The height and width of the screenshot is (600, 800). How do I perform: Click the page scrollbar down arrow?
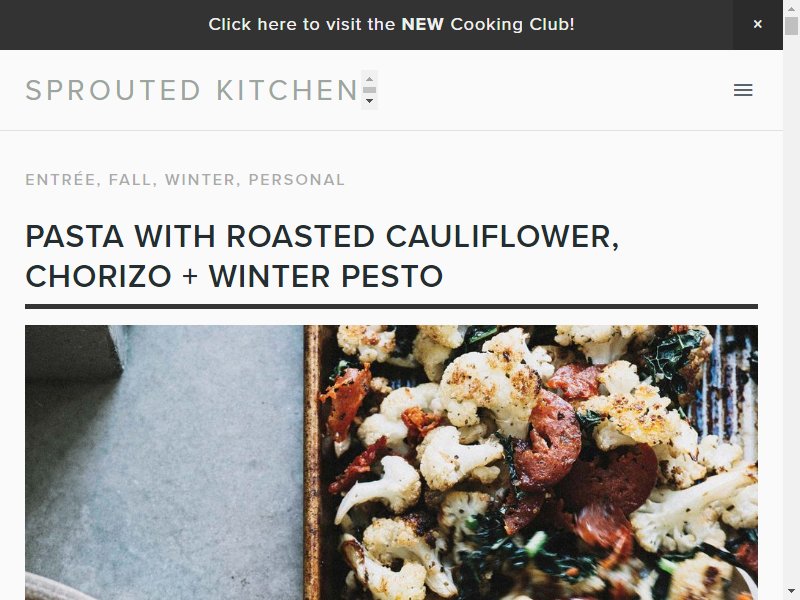pyautogui.click(x=791, y=591)
